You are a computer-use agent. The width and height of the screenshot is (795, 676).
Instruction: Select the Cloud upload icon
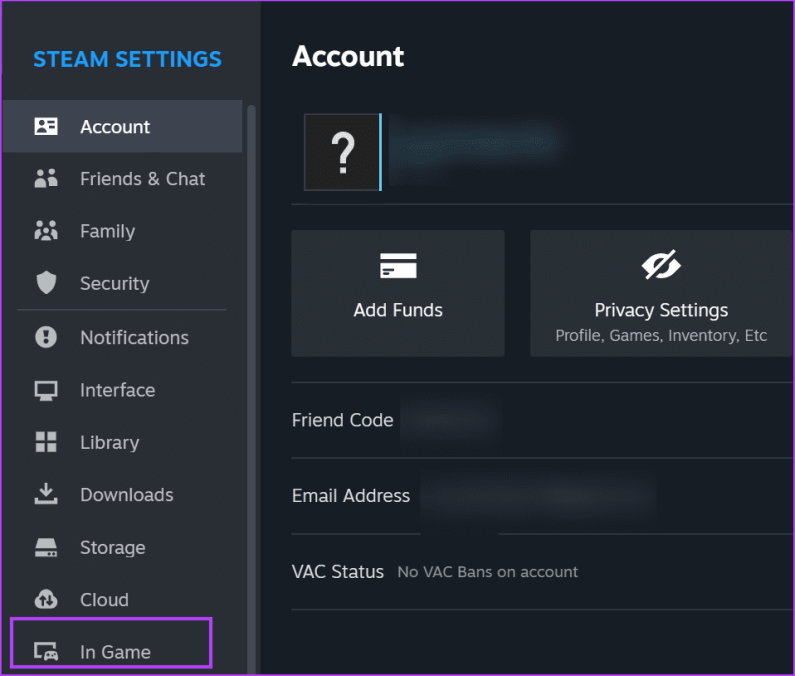[46, 599]
